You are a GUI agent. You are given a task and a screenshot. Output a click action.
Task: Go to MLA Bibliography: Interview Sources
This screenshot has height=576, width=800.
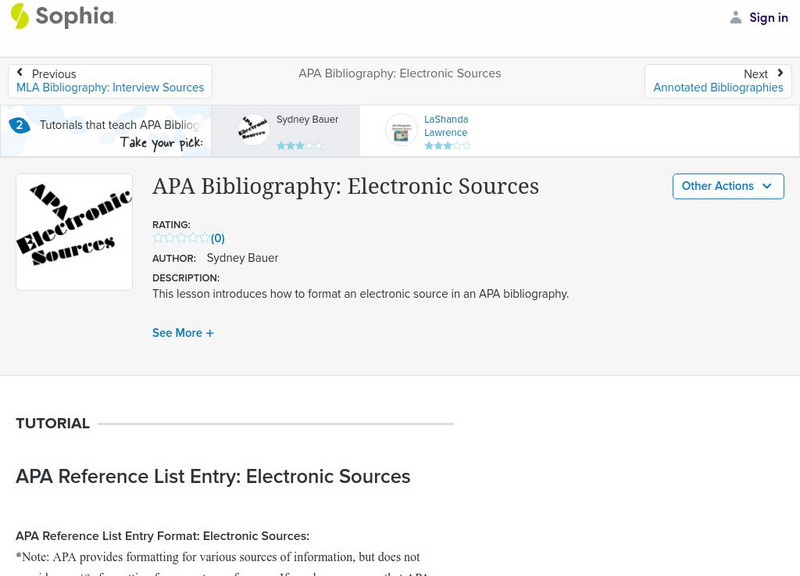click(110, 88)
